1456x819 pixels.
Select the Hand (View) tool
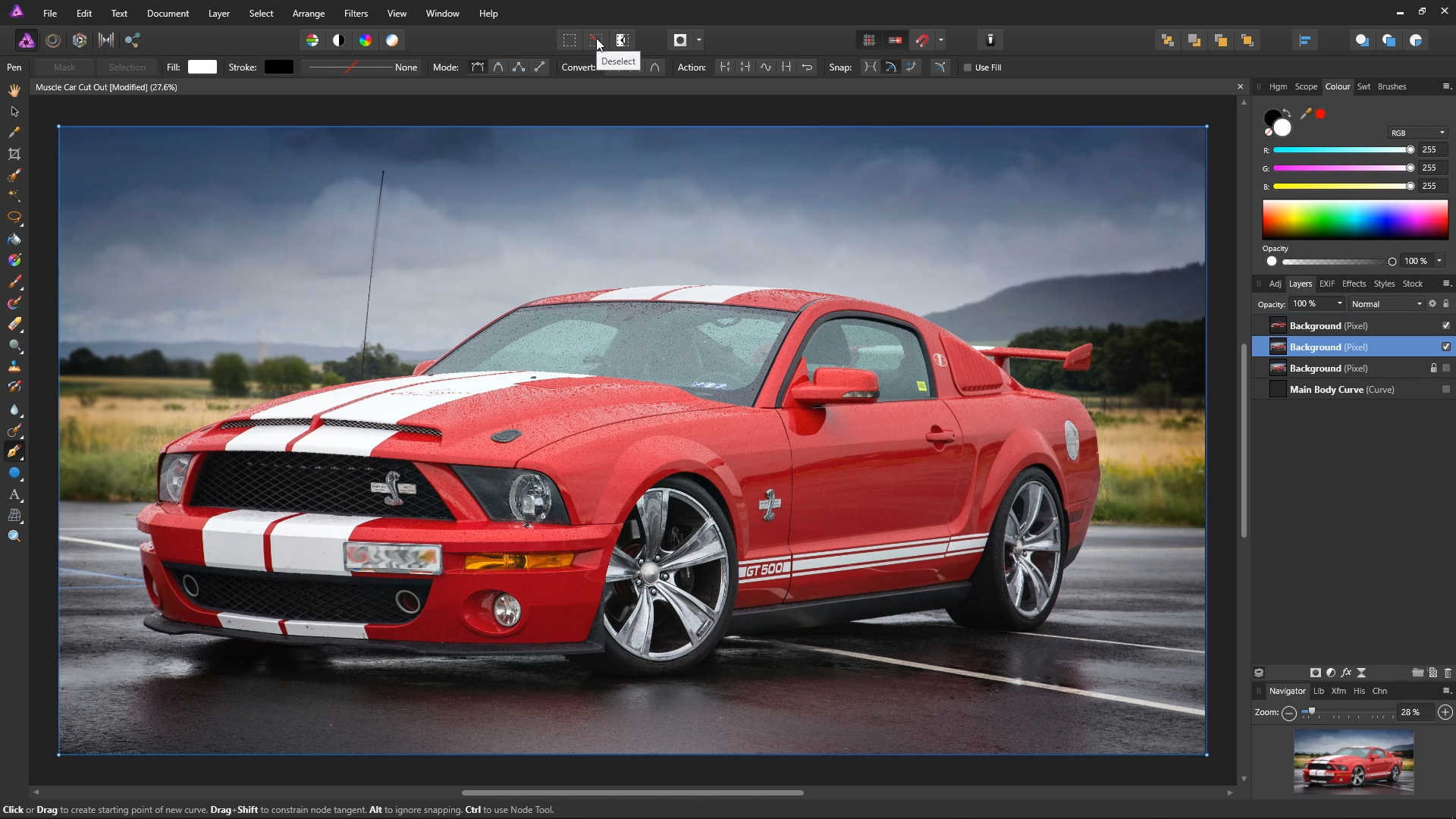pyautogui.click(x=14, y=90)
